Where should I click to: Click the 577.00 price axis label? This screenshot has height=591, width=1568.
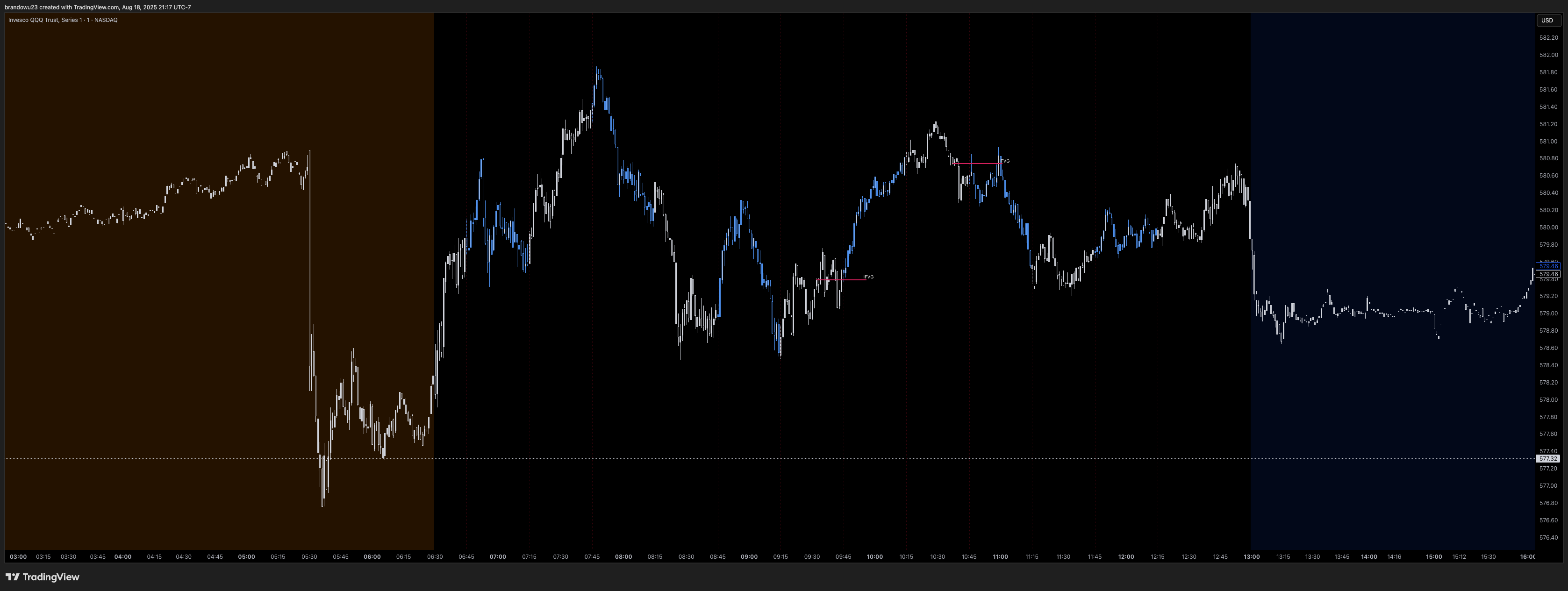click(x=1548, y=486)
